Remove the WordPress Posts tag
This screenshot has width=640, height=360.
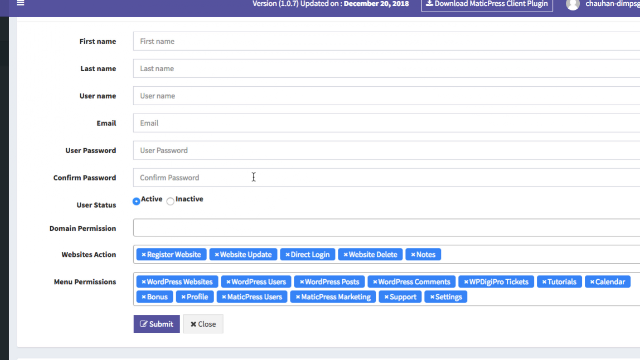(x=302, y=282)
